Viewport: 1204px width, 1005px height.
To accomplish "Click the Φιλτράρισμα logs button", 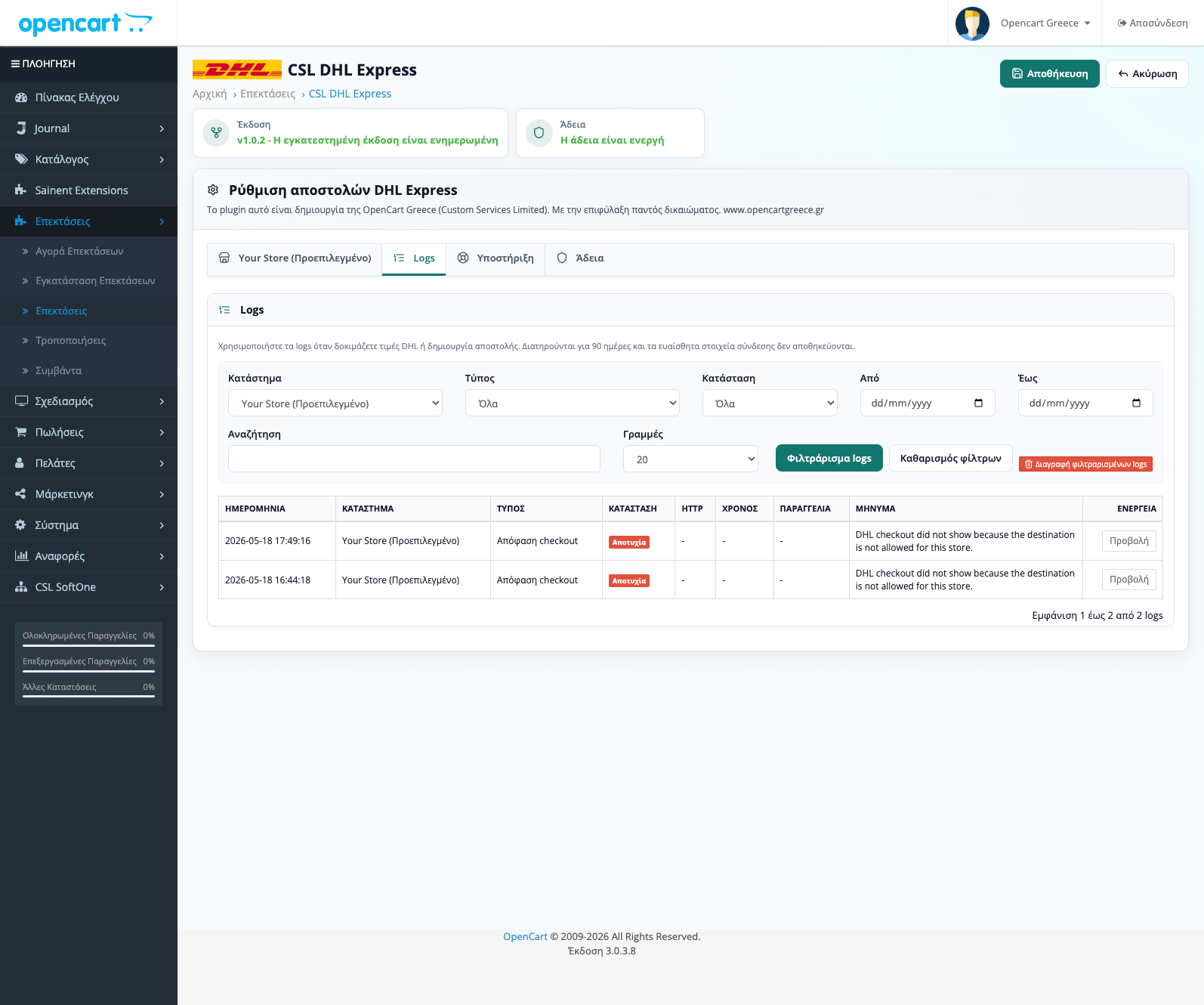I will click(x=829, y=458).
